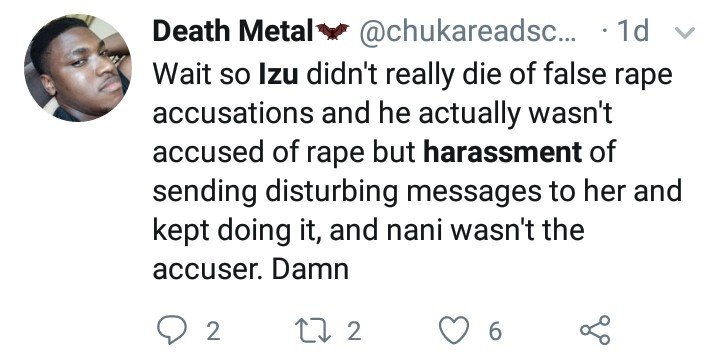Retweet this Death Metal post
The width and height of the screenshot is (720, 363).
tap(313, 330)
